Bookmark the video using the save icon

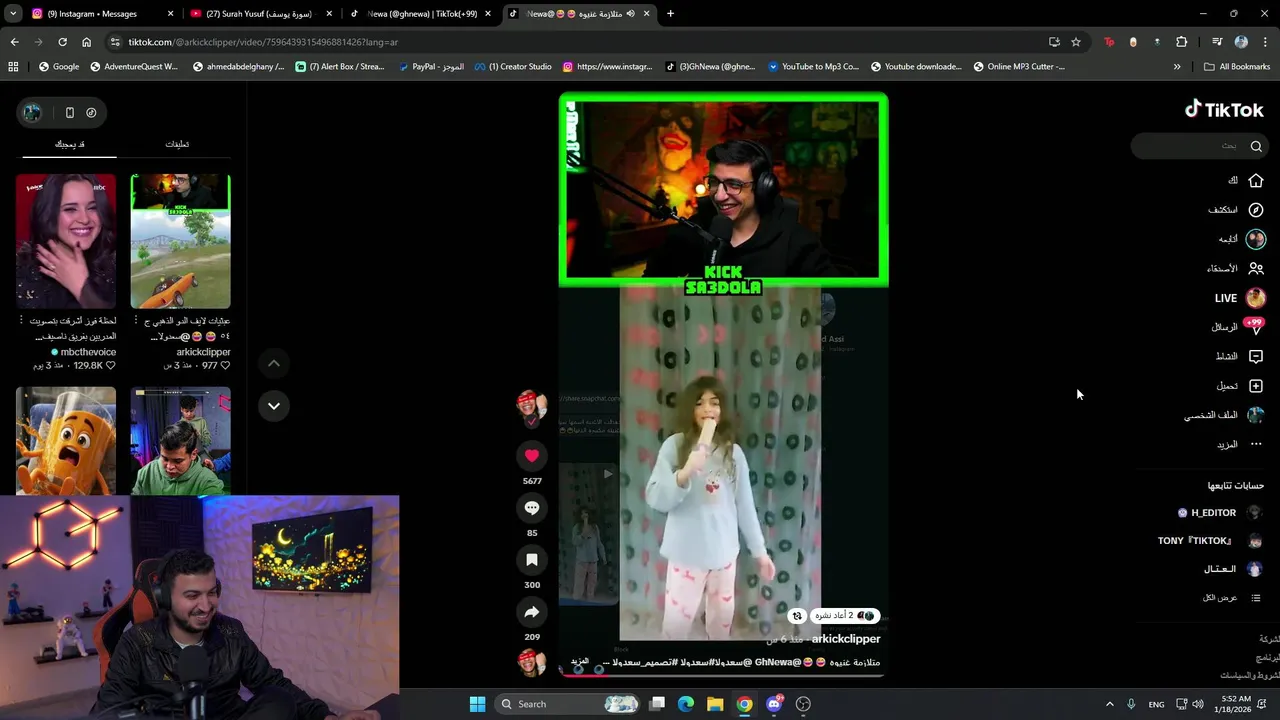pos(532,560)
